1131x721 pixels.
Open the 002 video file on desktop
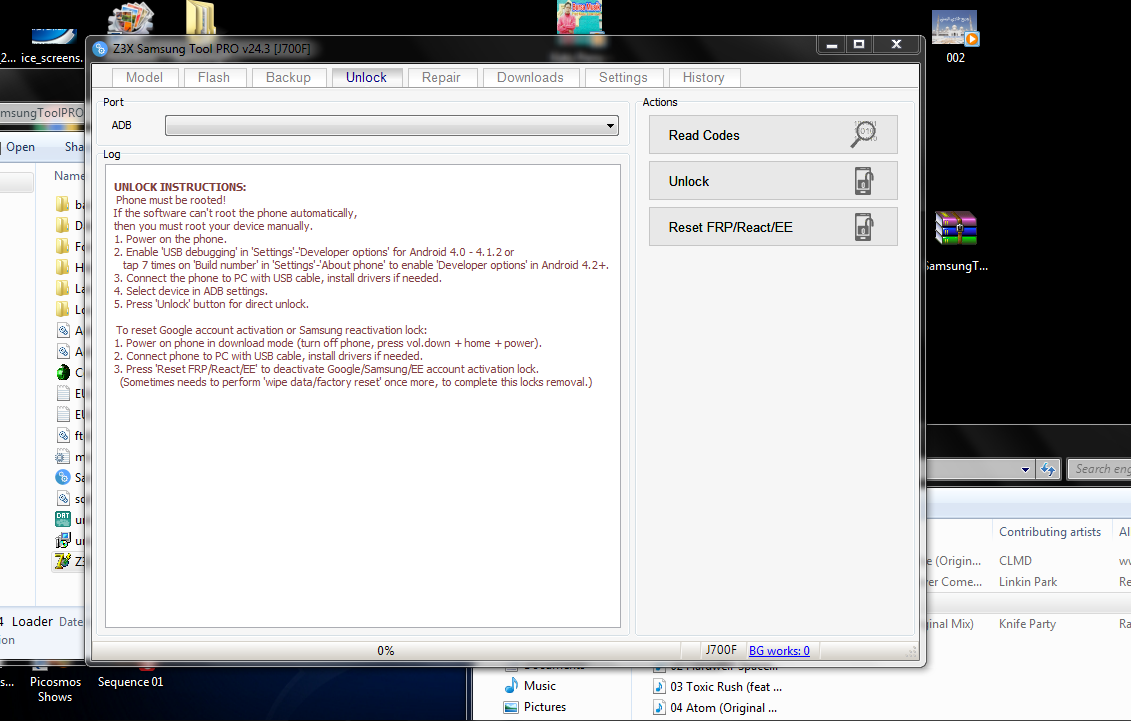click(x=955, y=37)
